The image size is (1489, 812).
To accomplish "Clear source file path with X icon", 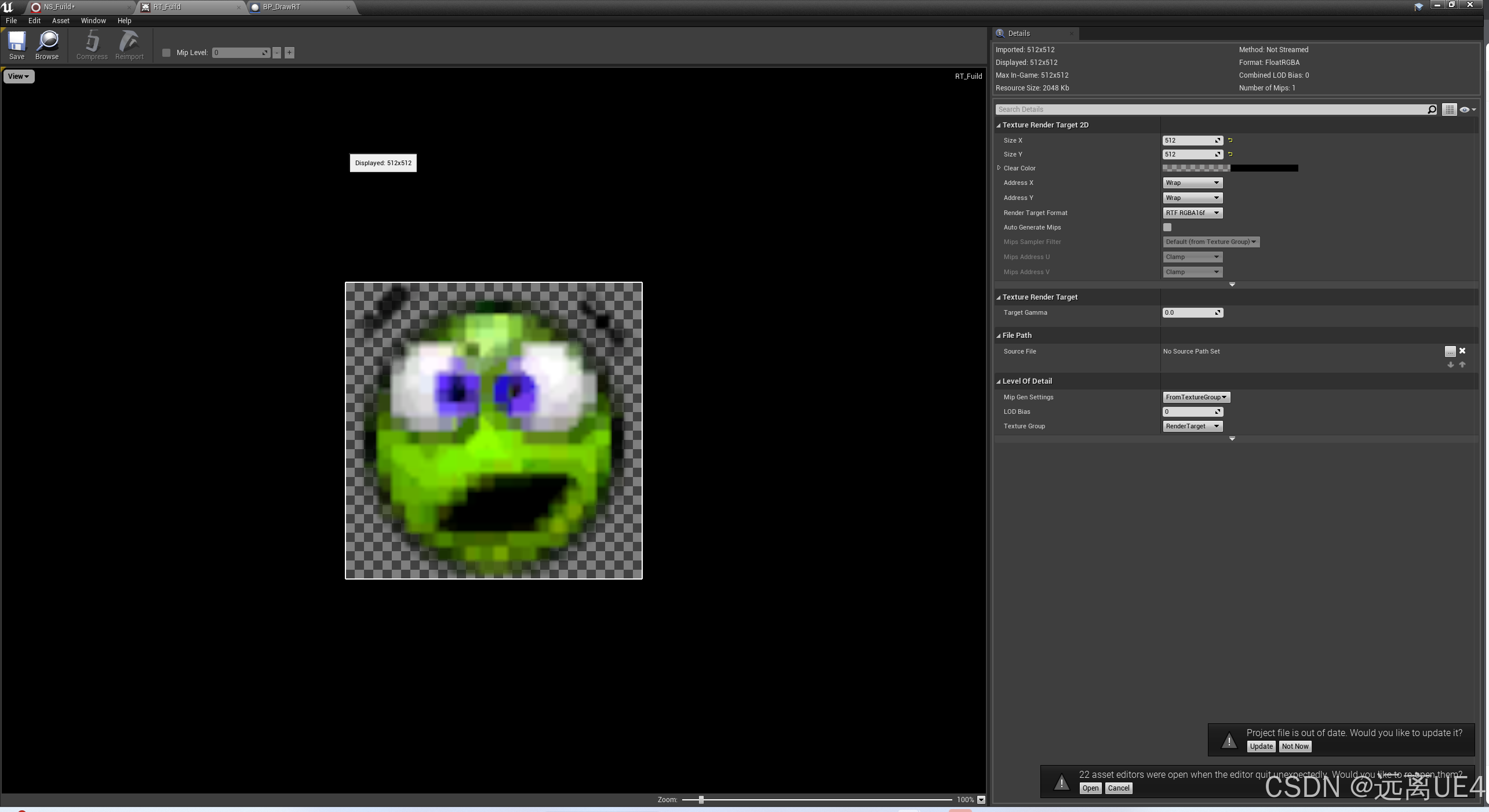I will coord(1462,351).
